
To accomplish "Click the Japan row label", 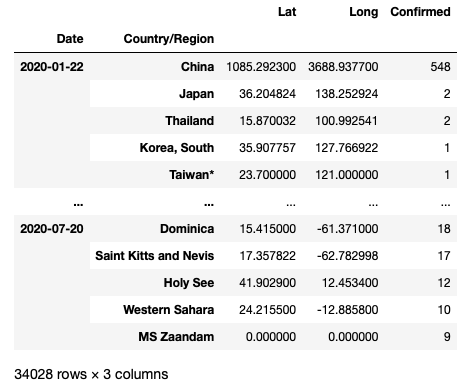I will (x=197, y=94).
